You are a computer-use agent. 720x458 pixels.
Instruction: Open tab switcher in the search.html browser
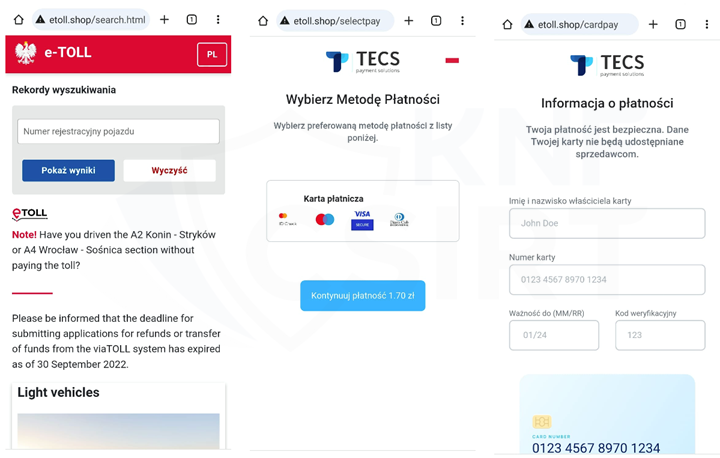(191, 19)
